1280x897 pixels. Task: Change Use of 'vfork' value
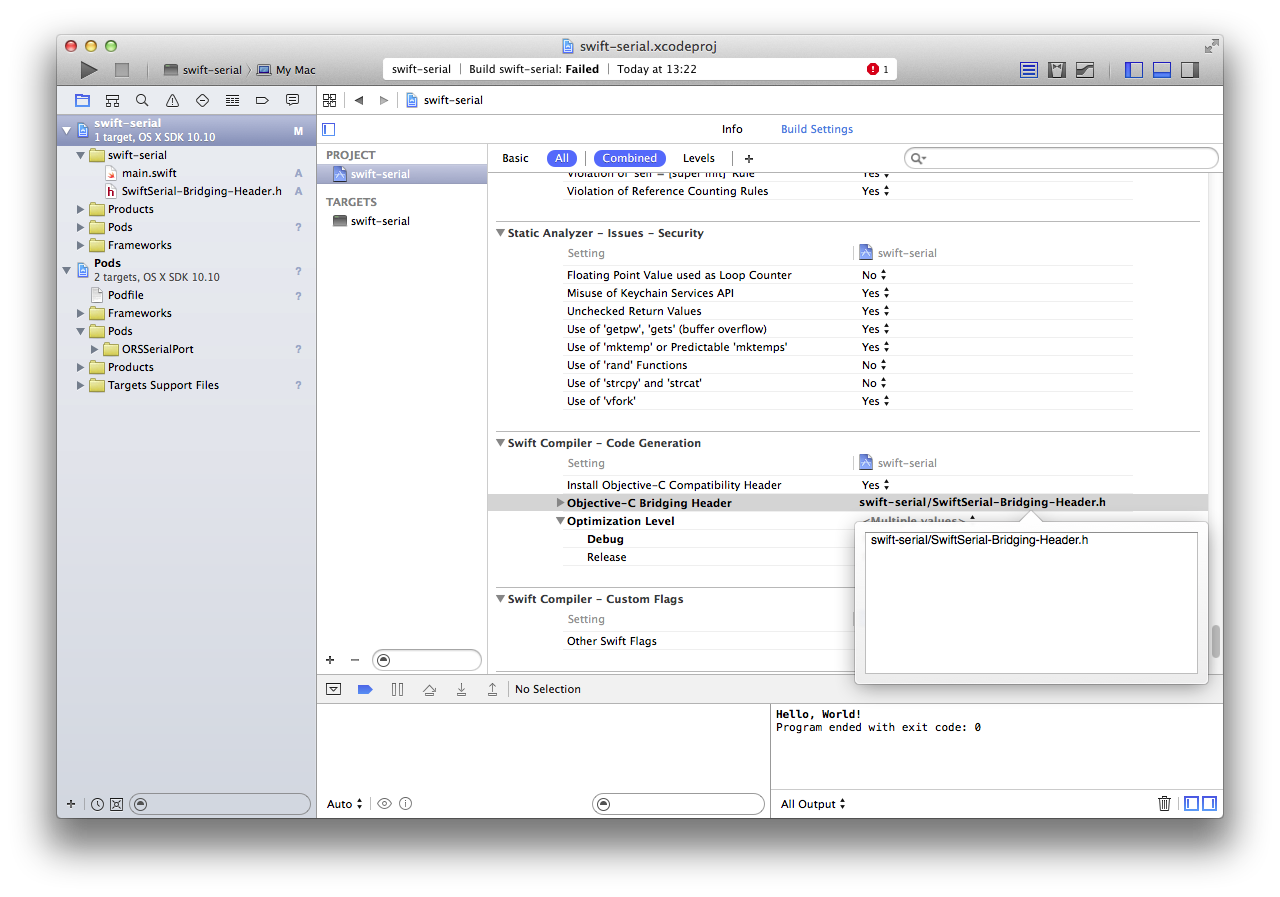875,401
